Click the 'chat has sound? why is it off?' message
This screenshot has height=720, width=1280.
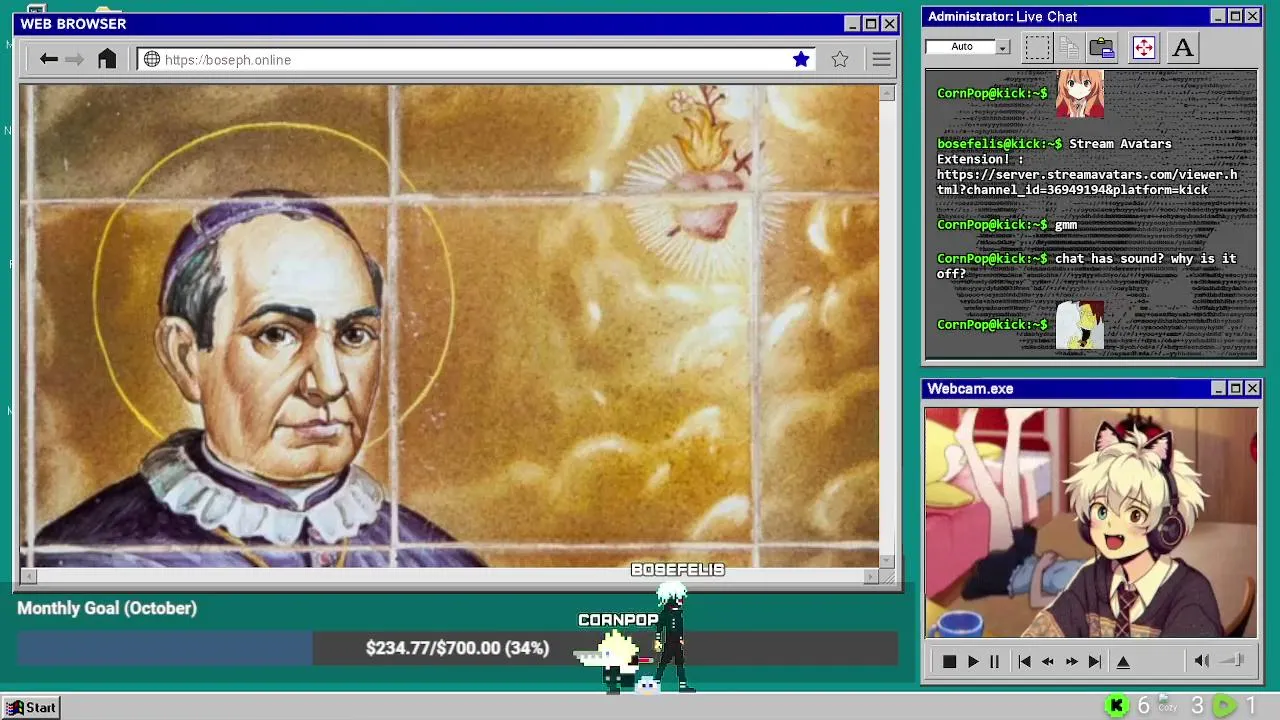coord(1086,266)
